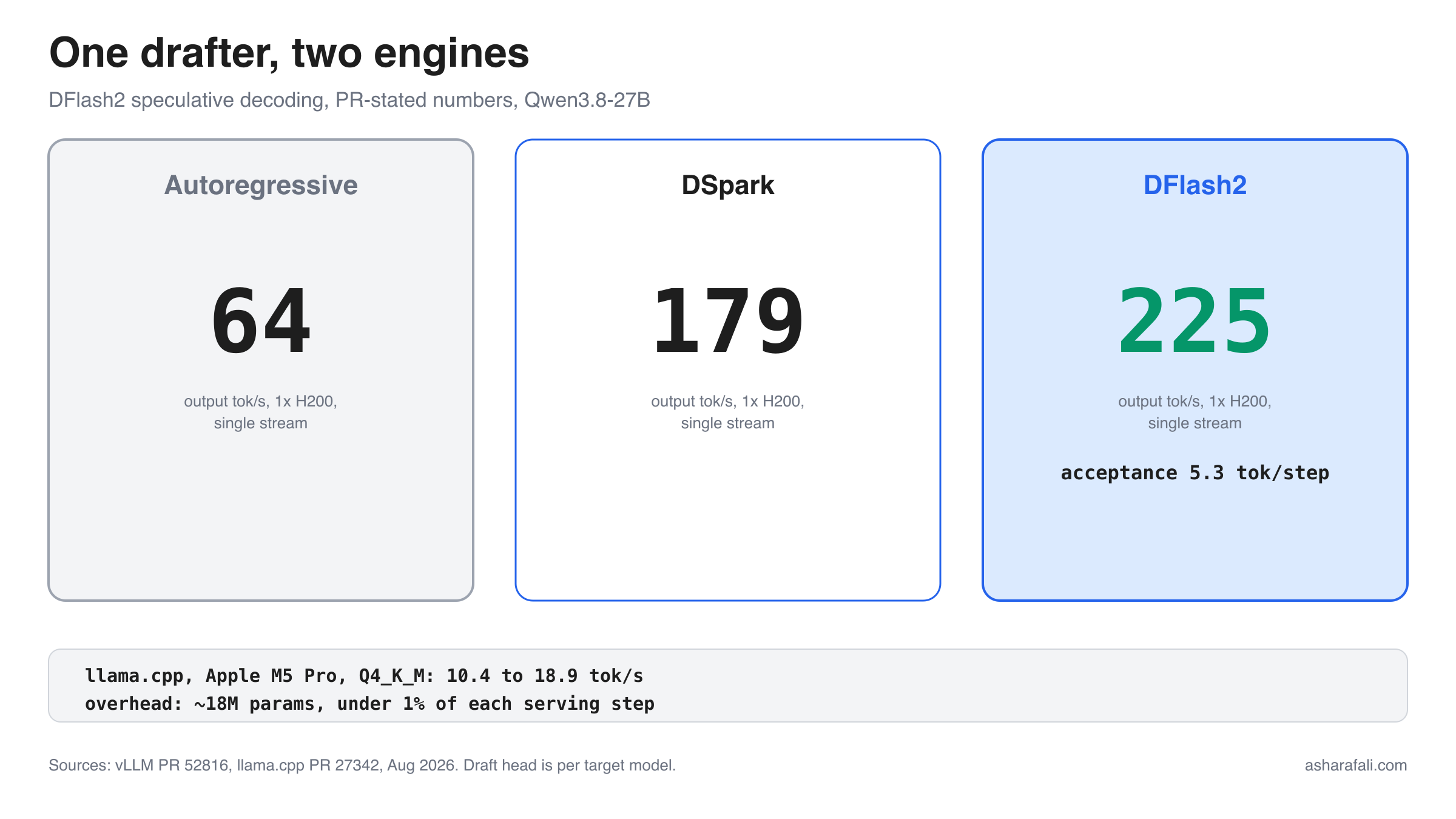Click the green number 225
This screenshot has width=1456, height=819.
(x=1195, y=321)
